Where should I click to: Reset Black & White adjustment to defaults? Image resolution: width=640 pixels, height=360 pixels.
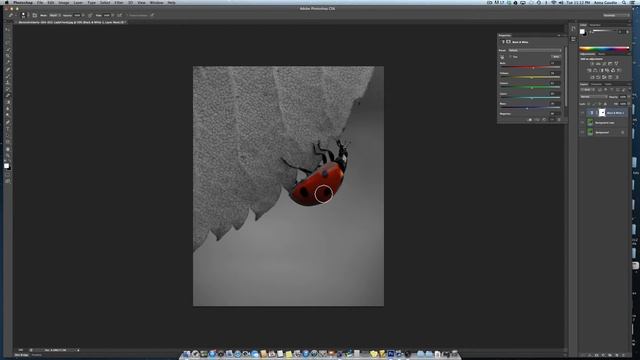(x=544, y=120)
